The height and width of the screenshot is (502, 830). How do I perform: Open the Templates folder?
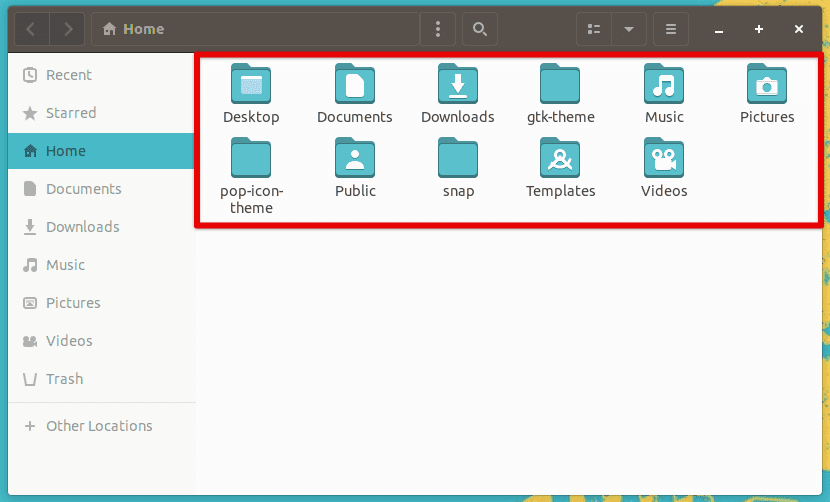point(560,158)
